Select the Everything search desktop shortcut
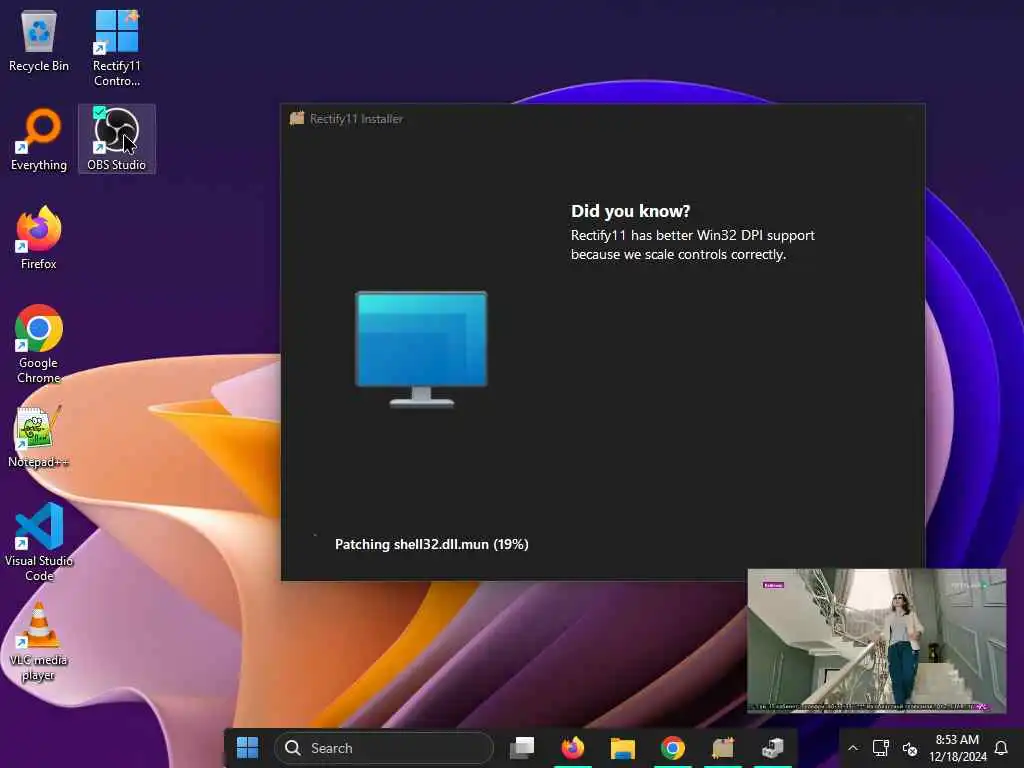 tap(39, 140)
